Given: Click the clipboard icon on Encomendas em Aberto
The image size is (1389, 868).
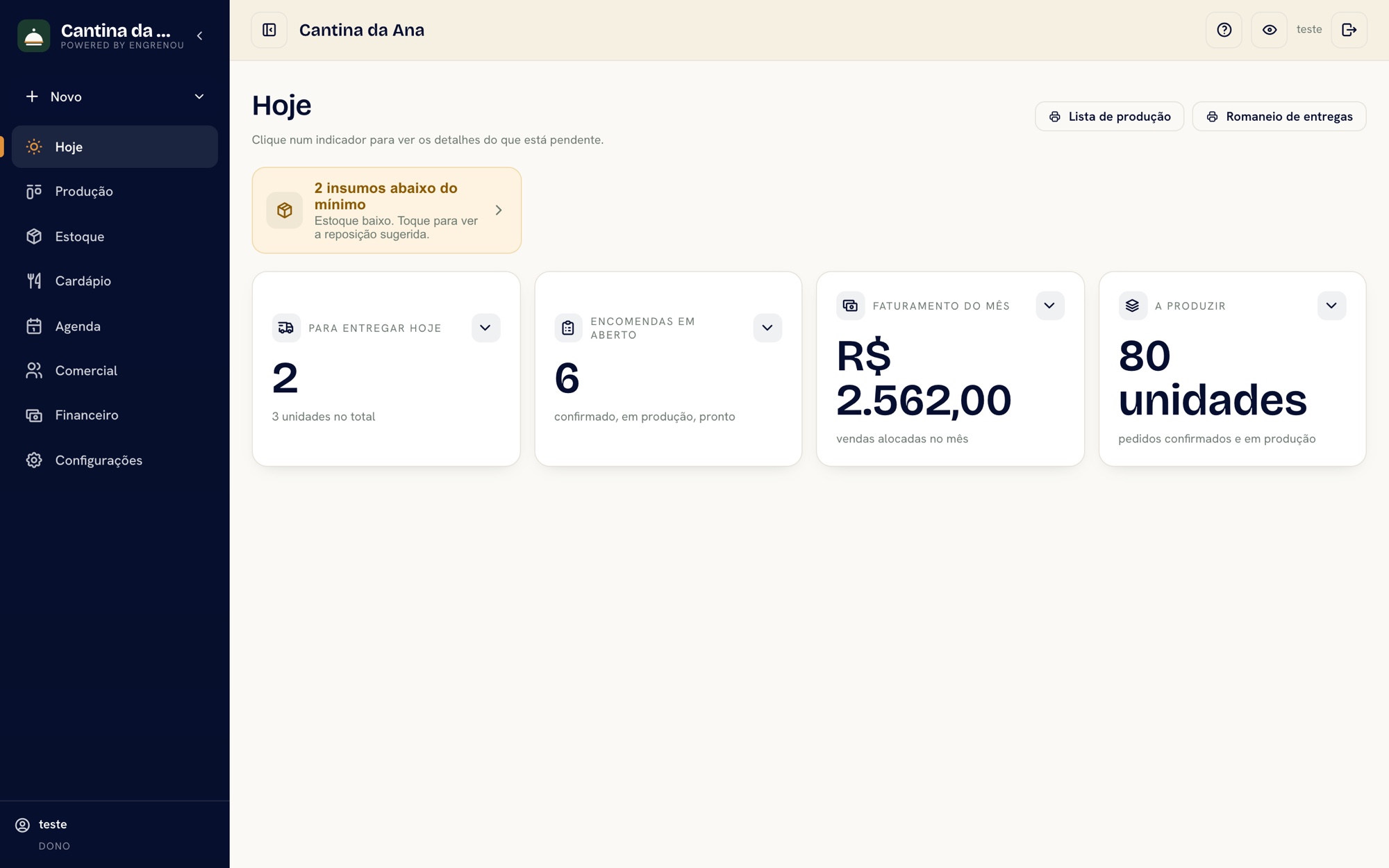Looking at the screenshot, I should pos(568,328).
